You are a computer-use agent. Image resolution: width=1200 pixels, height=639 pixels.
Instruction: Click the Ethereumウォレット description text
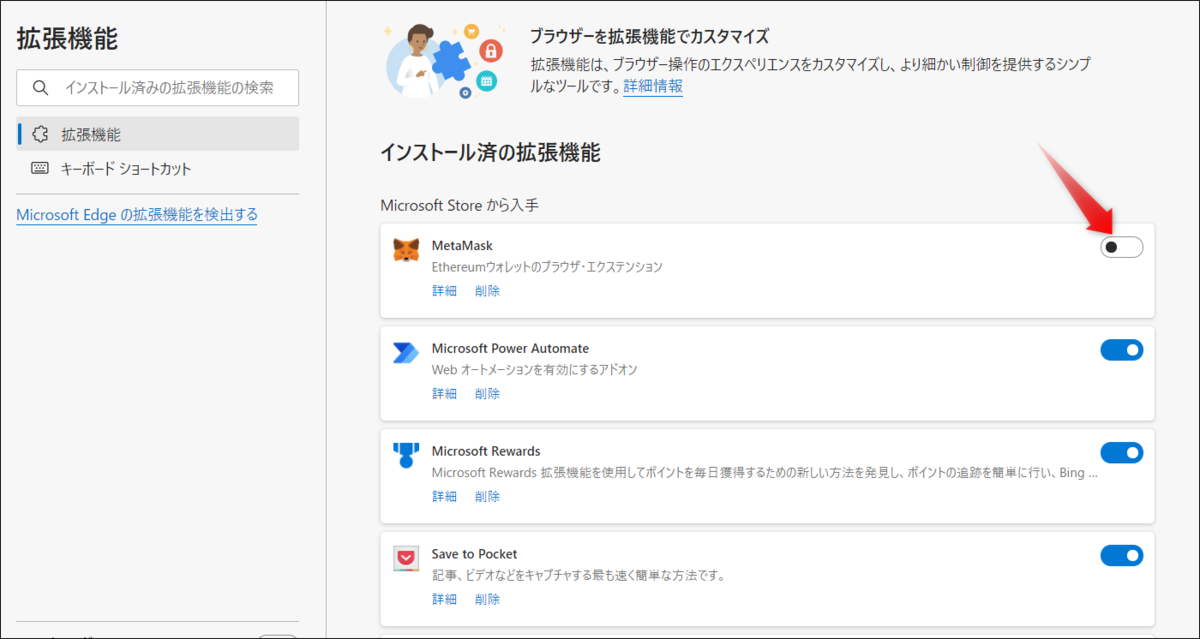(547, 267)
